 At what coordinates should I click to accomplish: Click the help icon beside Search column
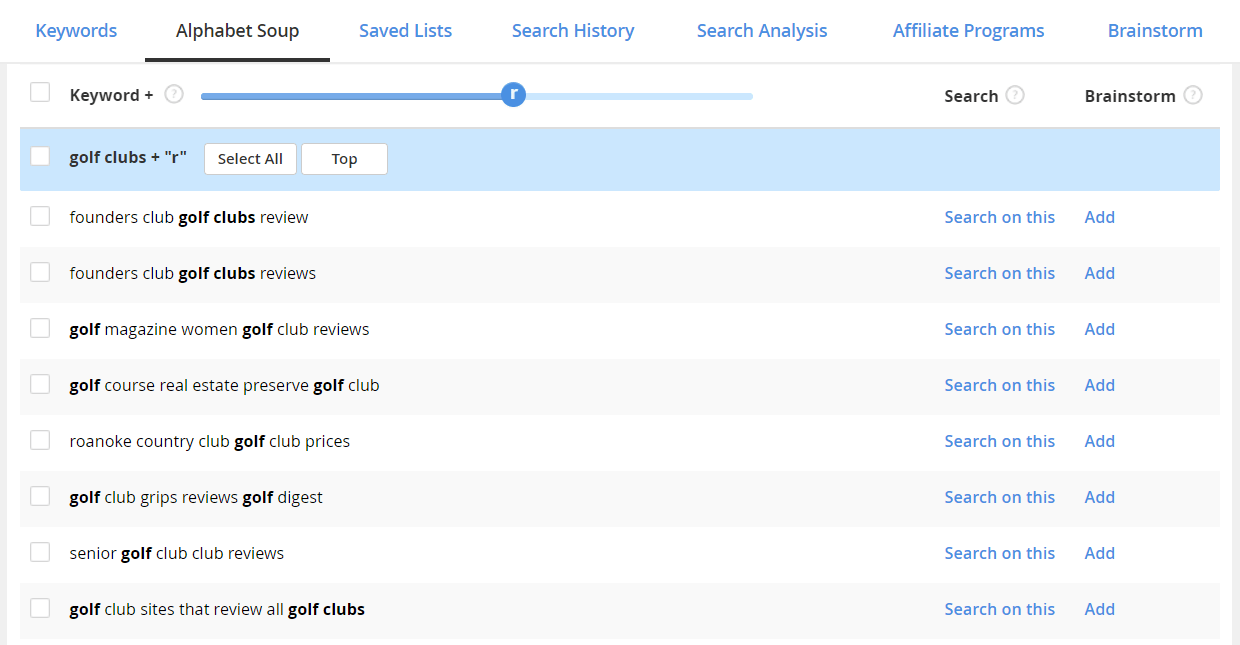click(1015, 95)
